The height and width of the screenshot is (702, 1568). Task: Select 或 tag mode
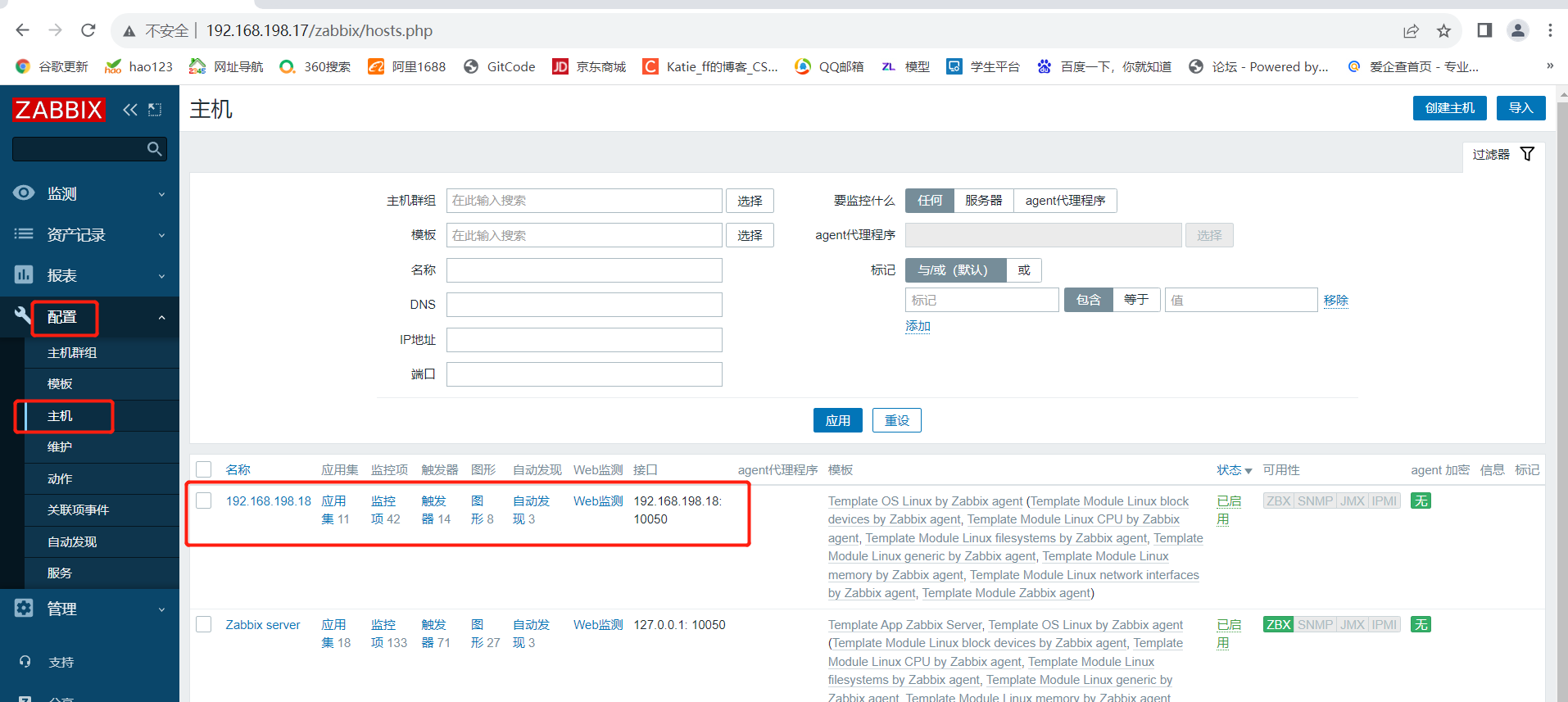[x=1023, y=270]
